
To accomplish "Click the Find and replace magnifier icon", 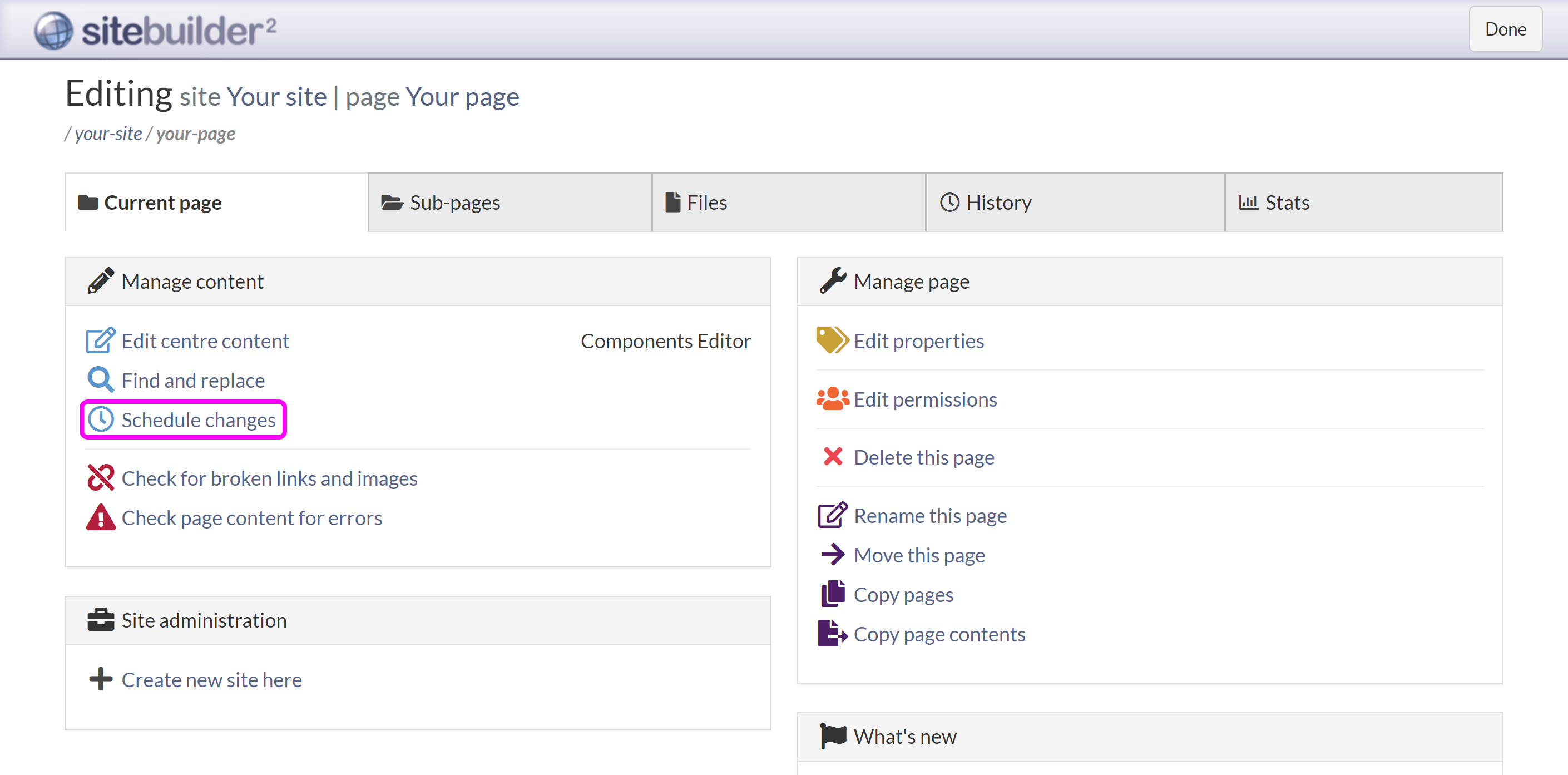I will [100, 380].
